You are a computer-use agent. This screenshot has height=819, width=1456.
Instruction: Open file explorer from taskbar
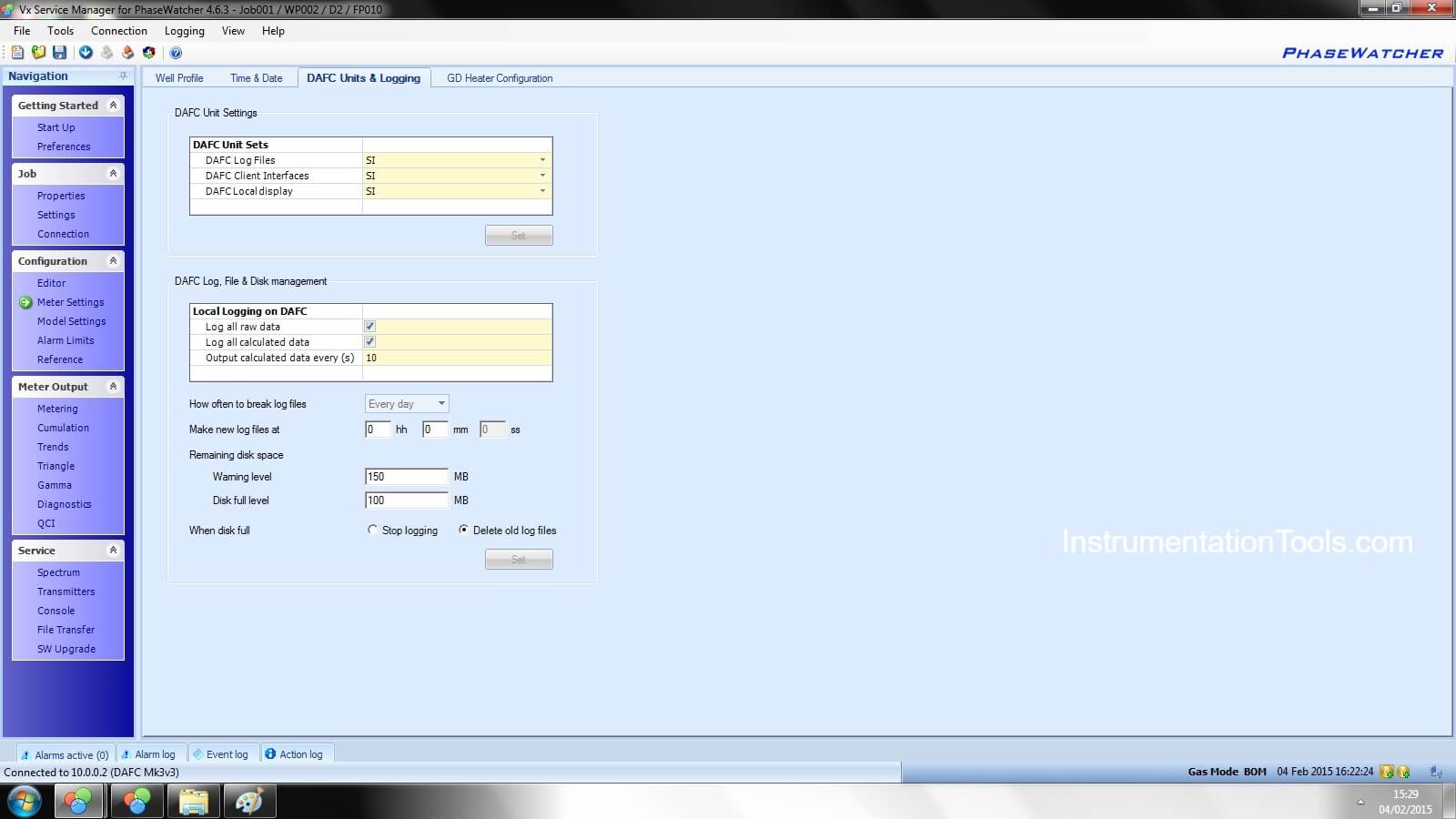[x=194, y=801]
